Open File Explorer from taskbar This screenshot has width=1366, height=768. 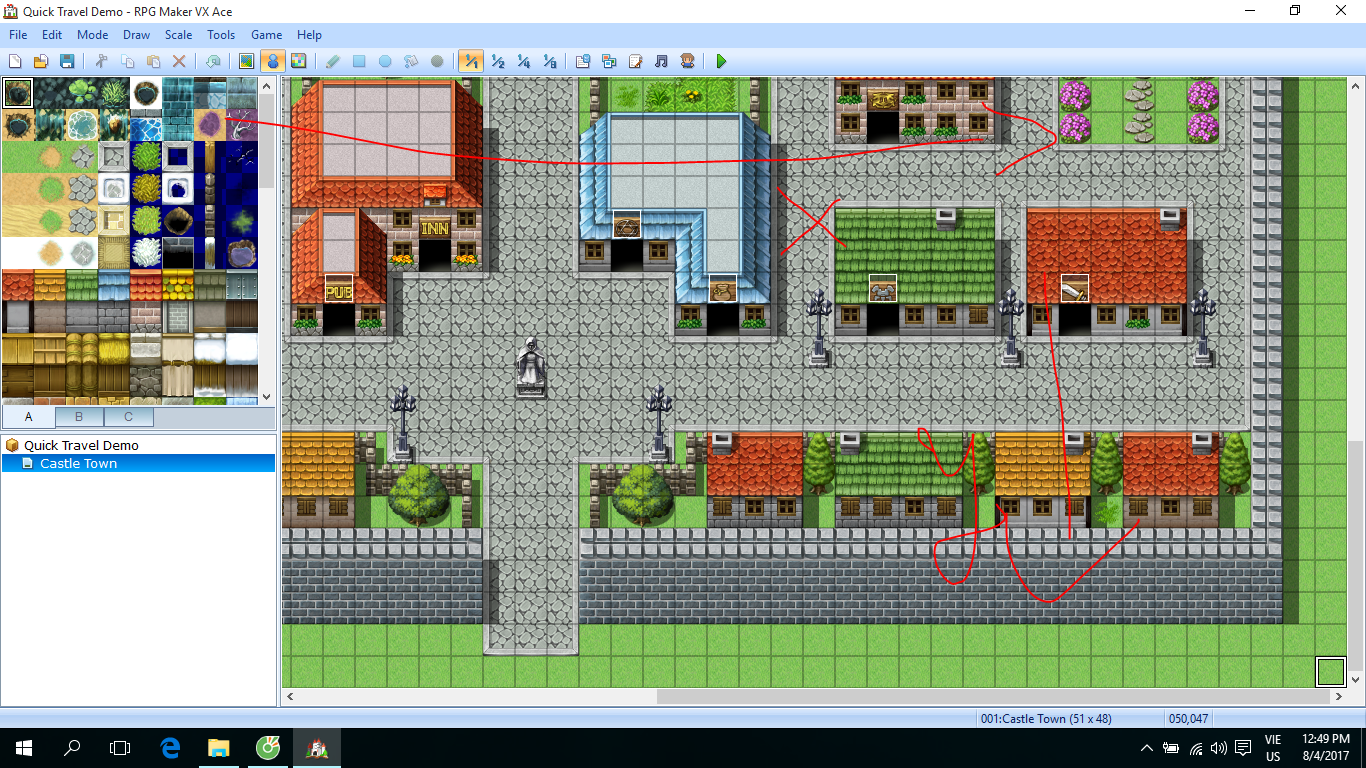coord(218,748)
